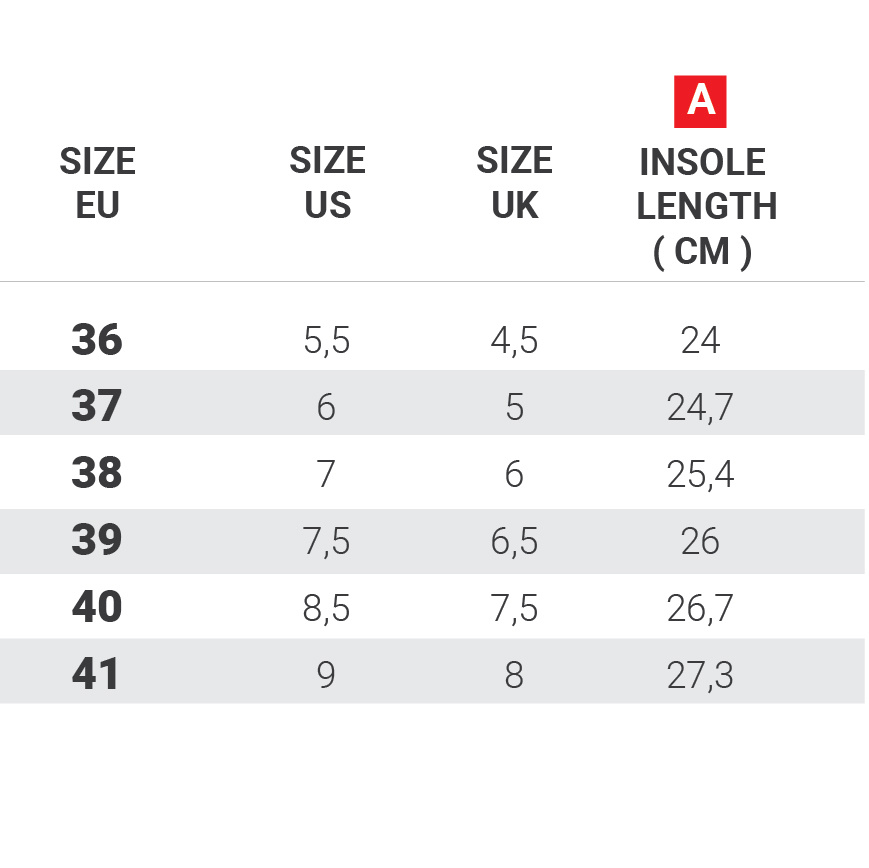Select EU size 37 row label
869x868 pixels.
pyautogui.click(x=97, y=406)
